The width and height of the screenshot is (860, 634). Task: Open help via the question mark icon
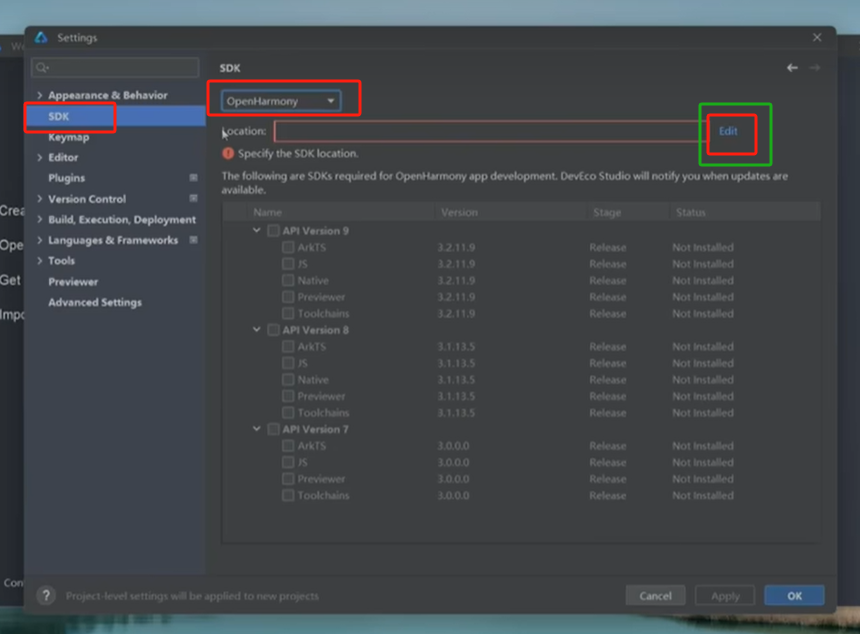(46, 596)
